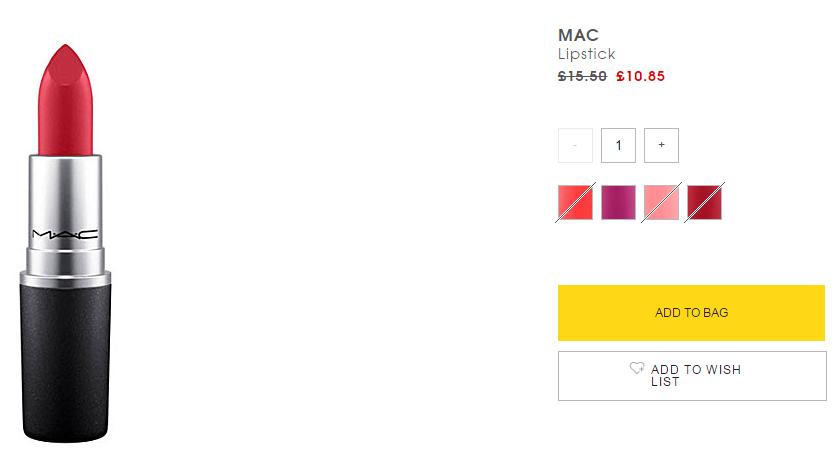
Task: Click the heart icon beside Add to Wish List
Action: [637, 369]
